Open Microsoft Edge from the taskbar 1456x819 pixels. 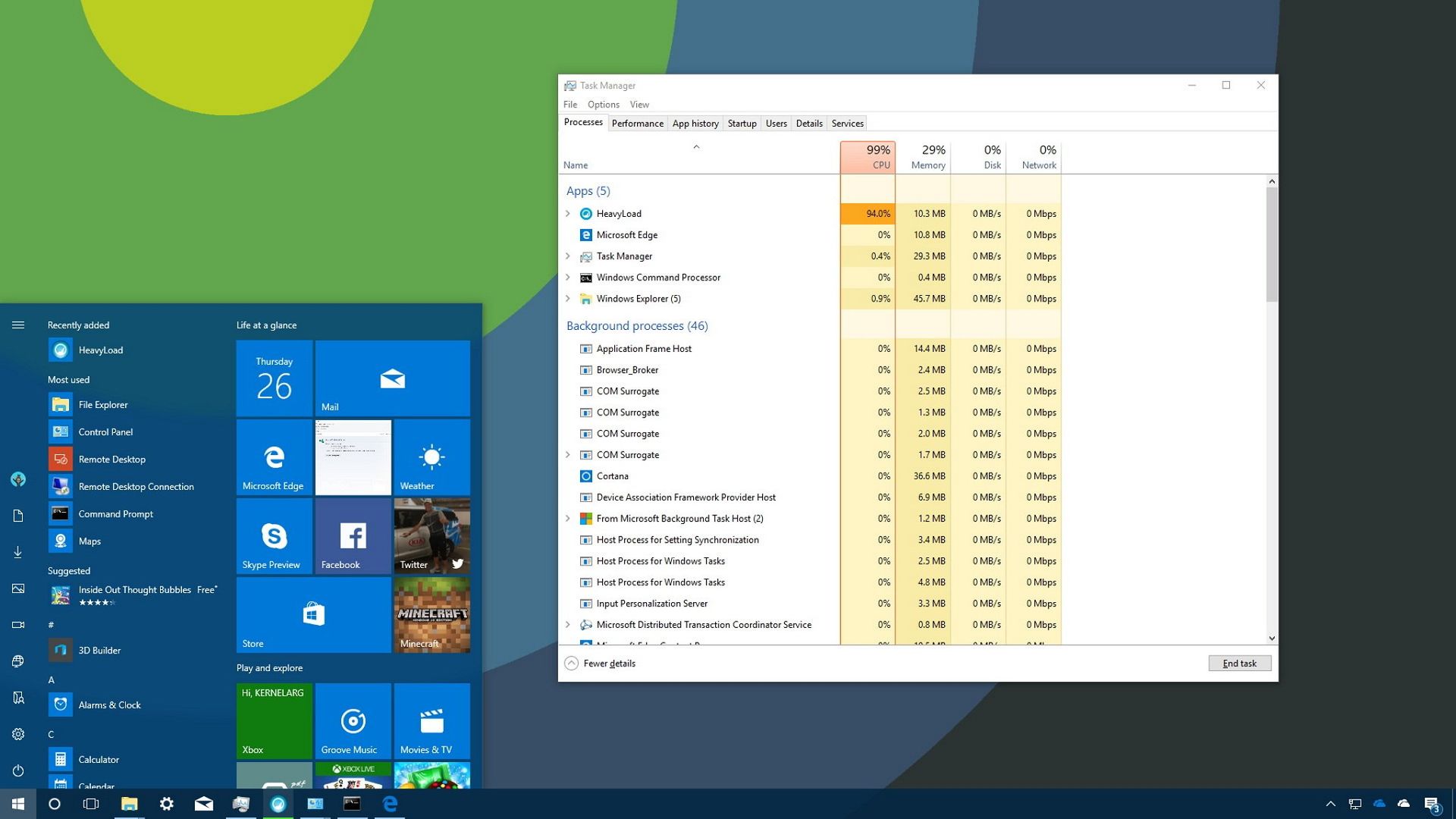(x=390, y=805)
